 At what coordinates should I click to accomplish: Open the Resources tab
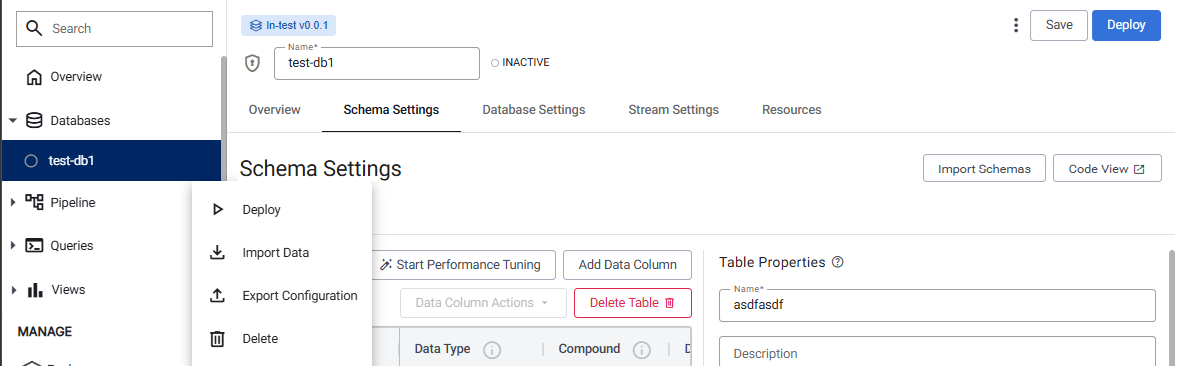(x=792, y=110)
